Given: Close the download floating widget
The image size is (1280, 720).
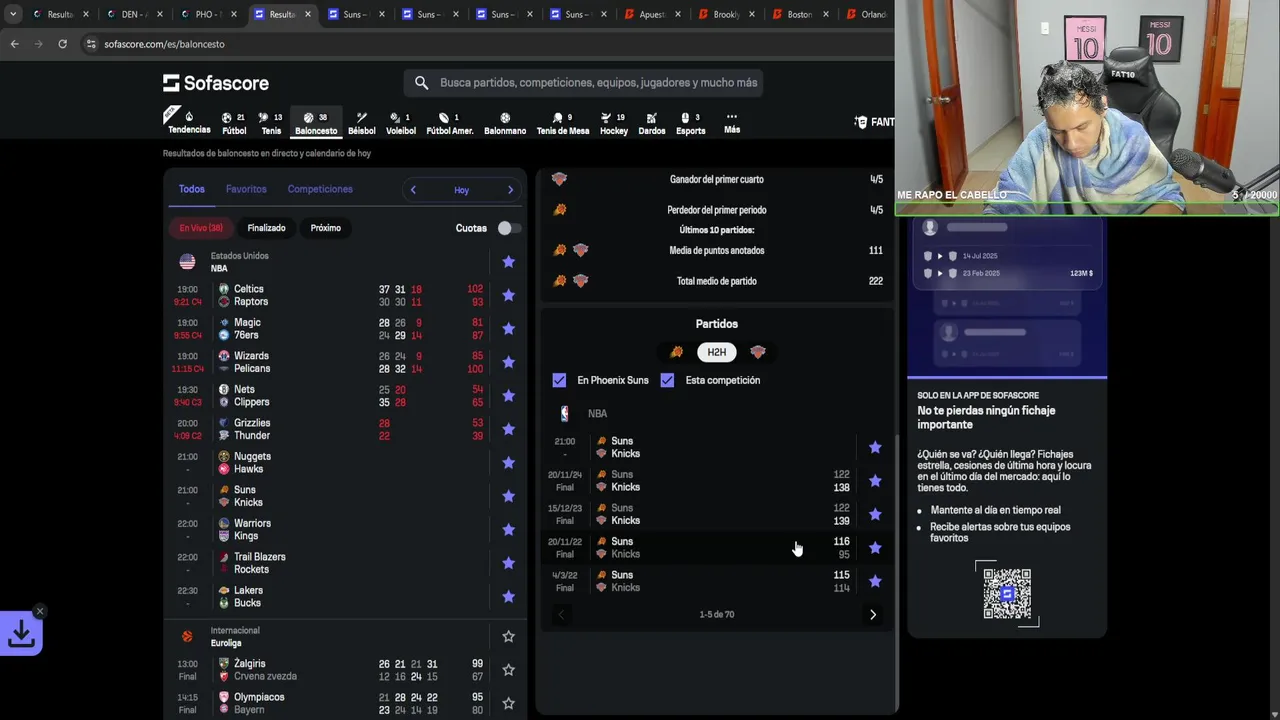Looking at the screenshot, I should [x=40, y=611].
